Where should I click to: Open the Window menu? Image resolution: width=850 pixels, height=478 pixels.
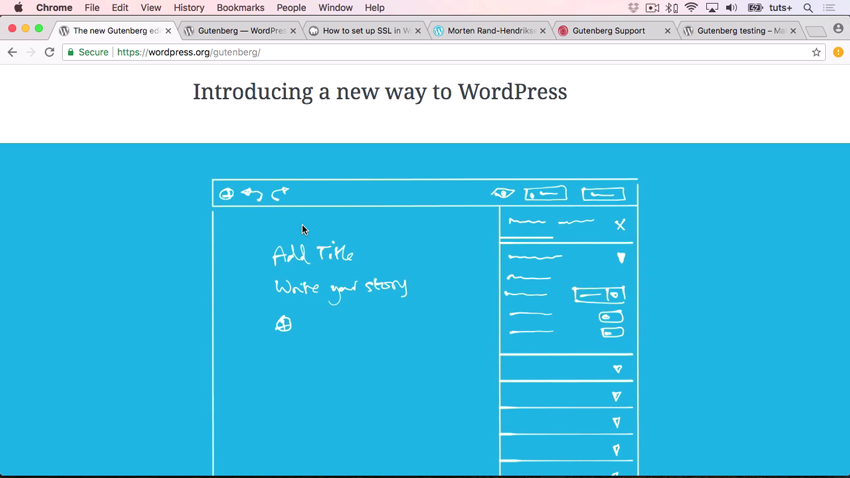[335, 8]
